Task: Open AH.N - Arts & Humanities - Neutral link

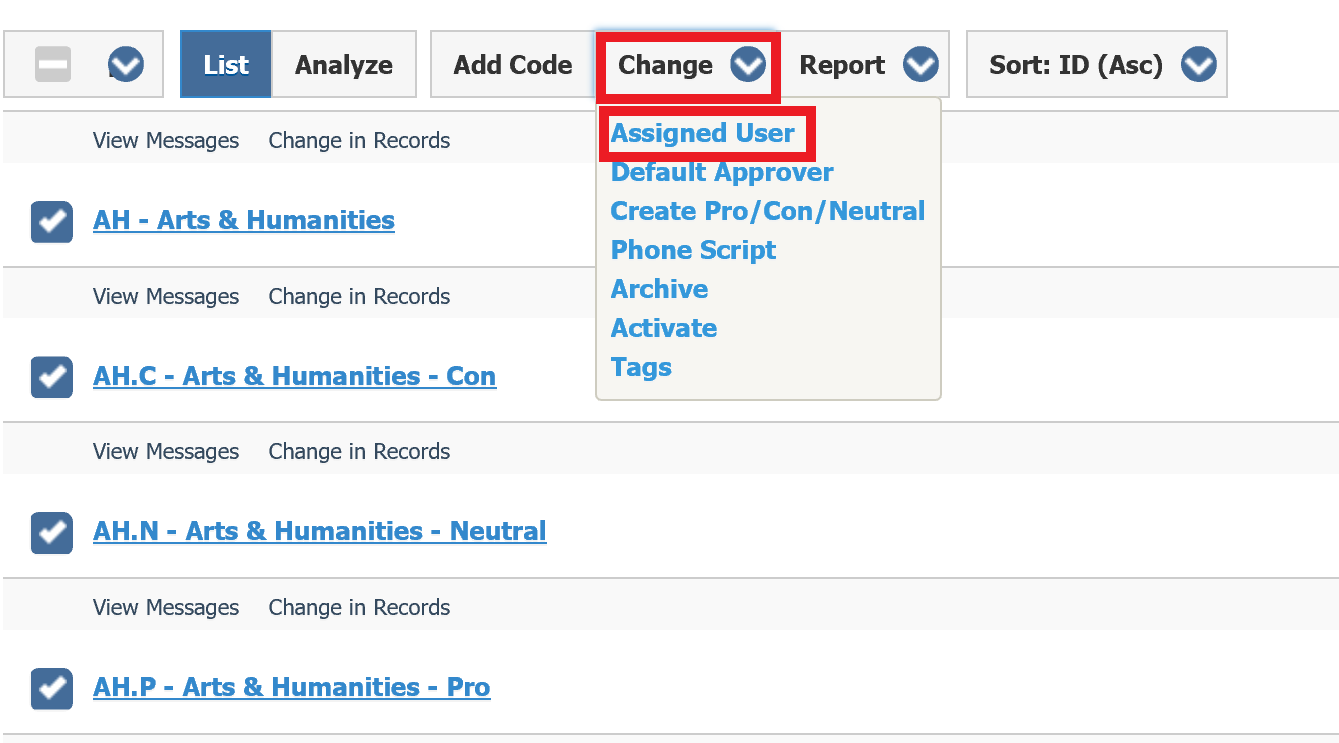Action: point(320,531)
